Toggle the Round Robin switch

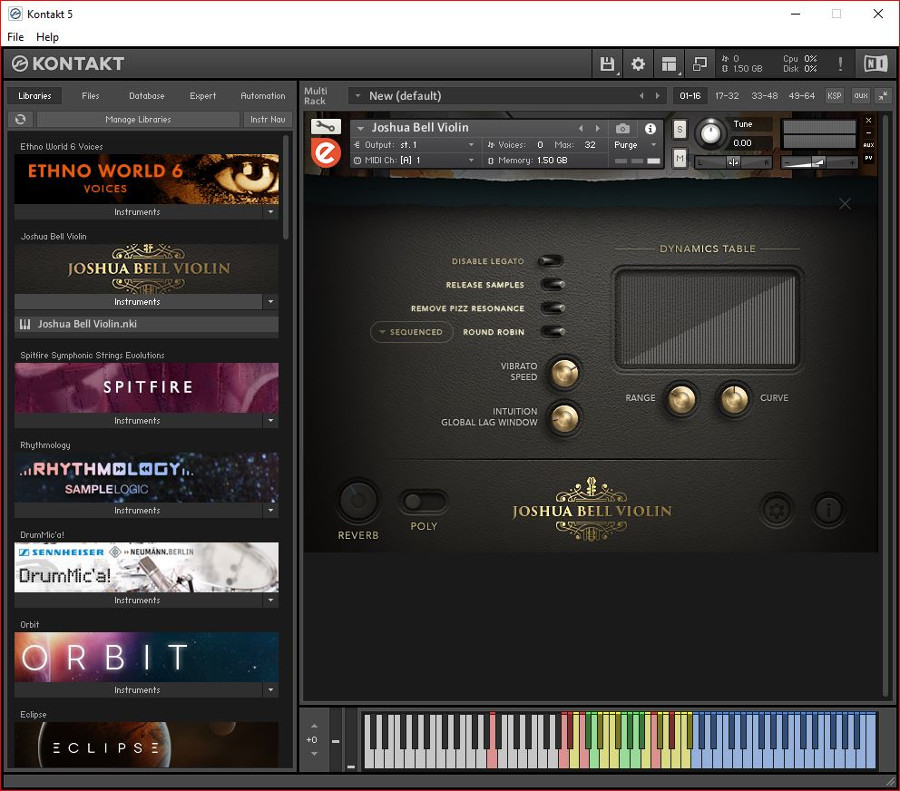[553, 332]
